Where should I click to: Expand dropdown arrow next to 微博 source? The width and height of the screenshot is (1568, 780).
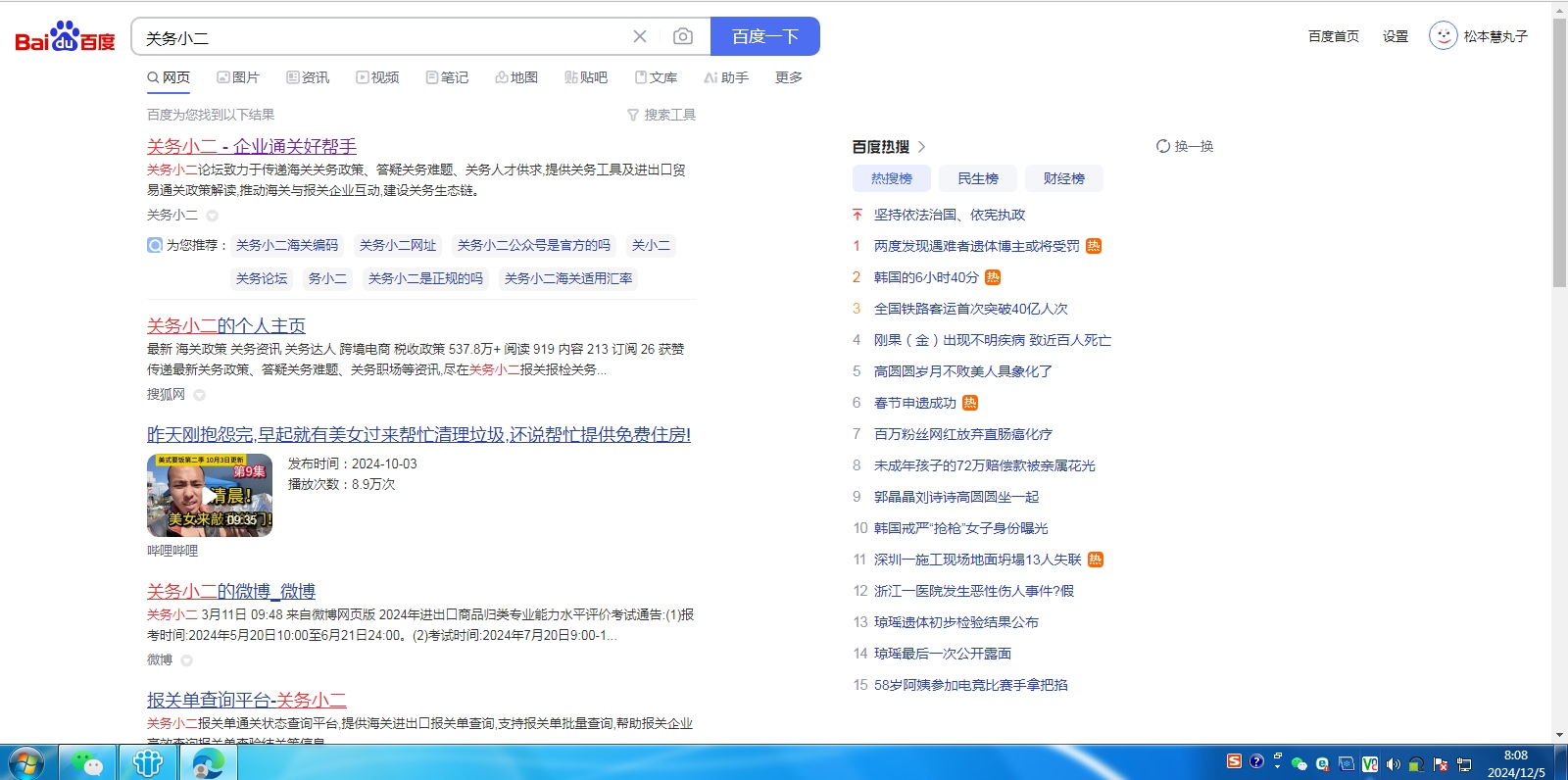click(186, 660)
